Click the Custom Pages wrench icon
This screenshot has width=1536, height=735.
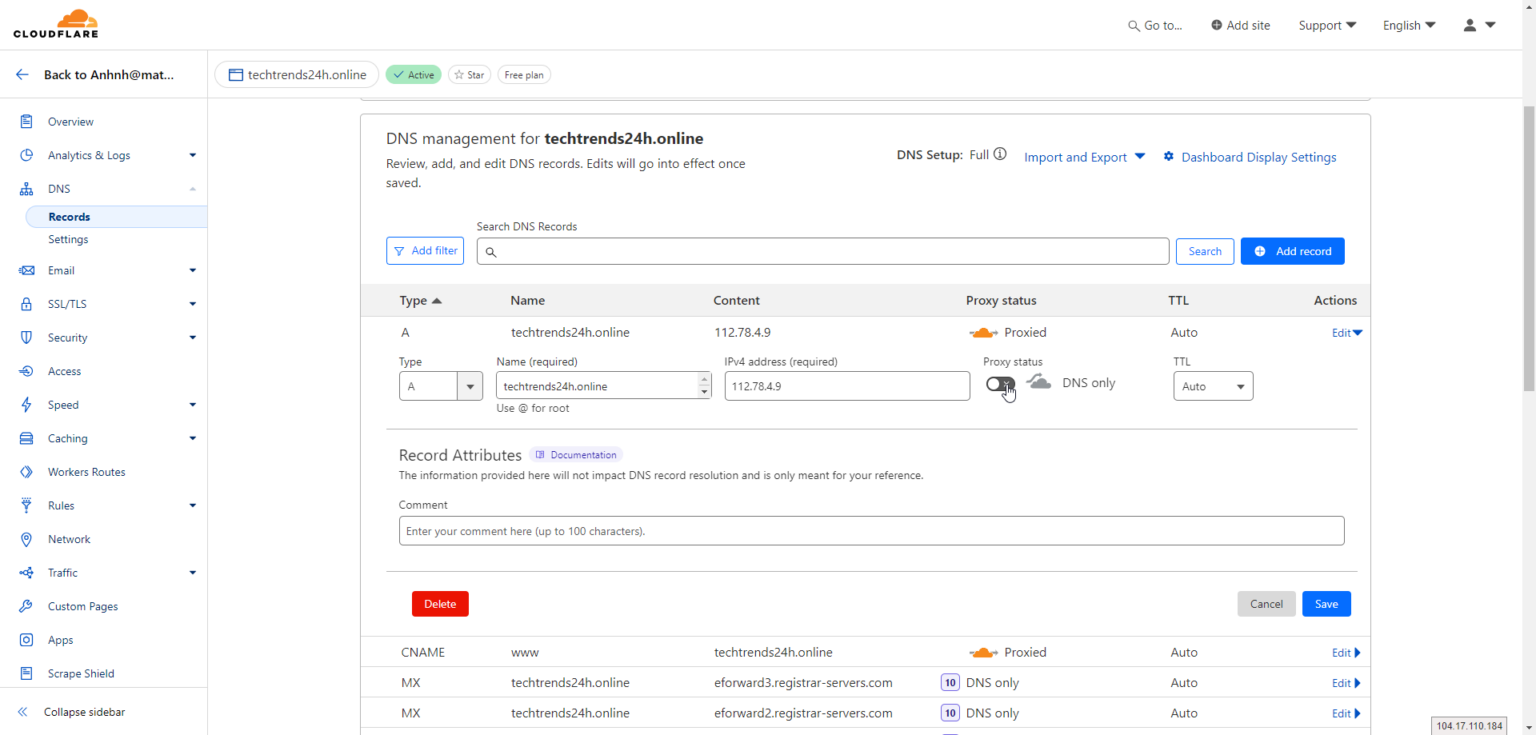tap(26, 607)
